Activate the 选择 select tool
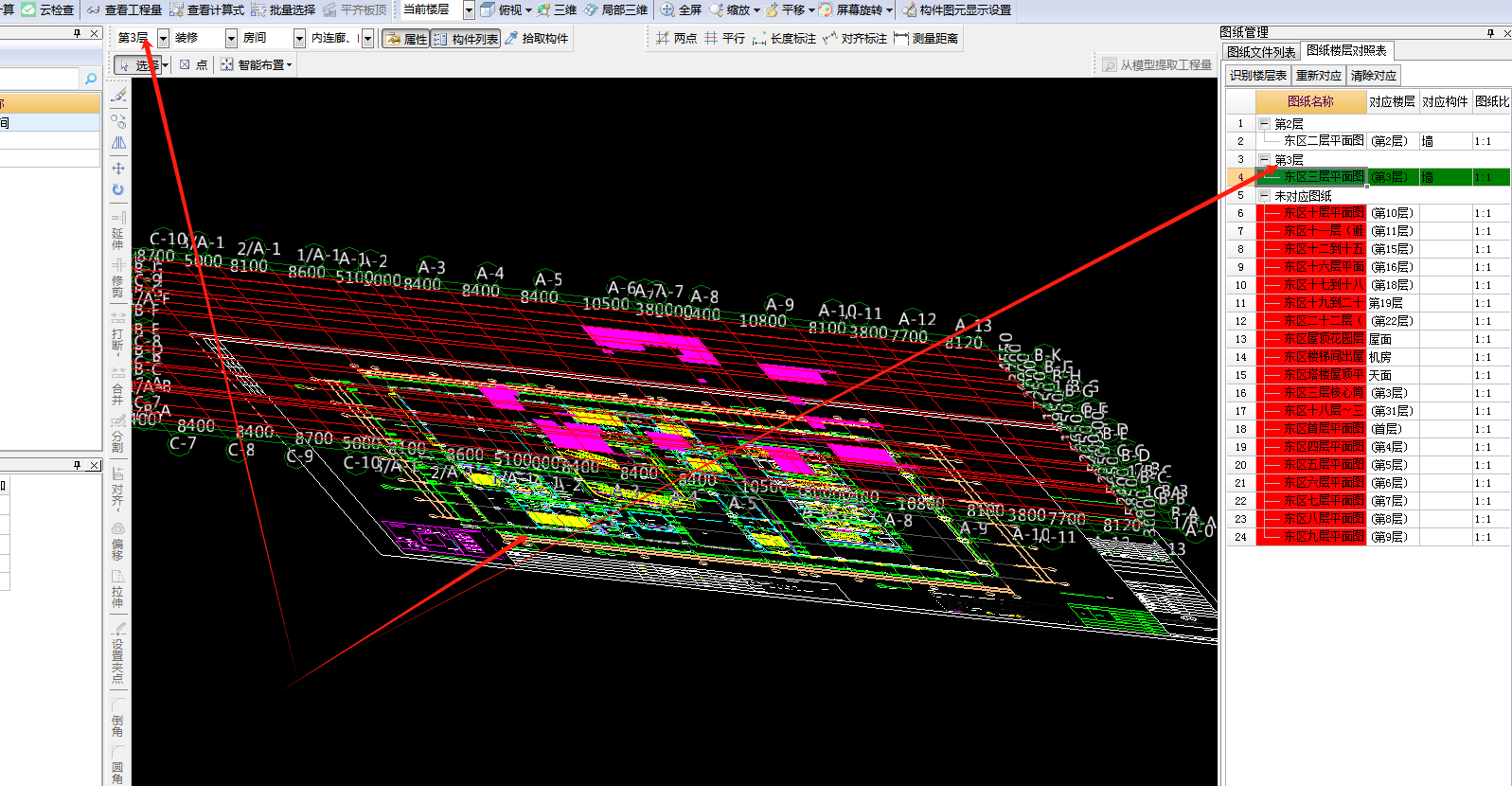Screen dimensions: 1512x786 pyautogui.click(x=137, y=65)
